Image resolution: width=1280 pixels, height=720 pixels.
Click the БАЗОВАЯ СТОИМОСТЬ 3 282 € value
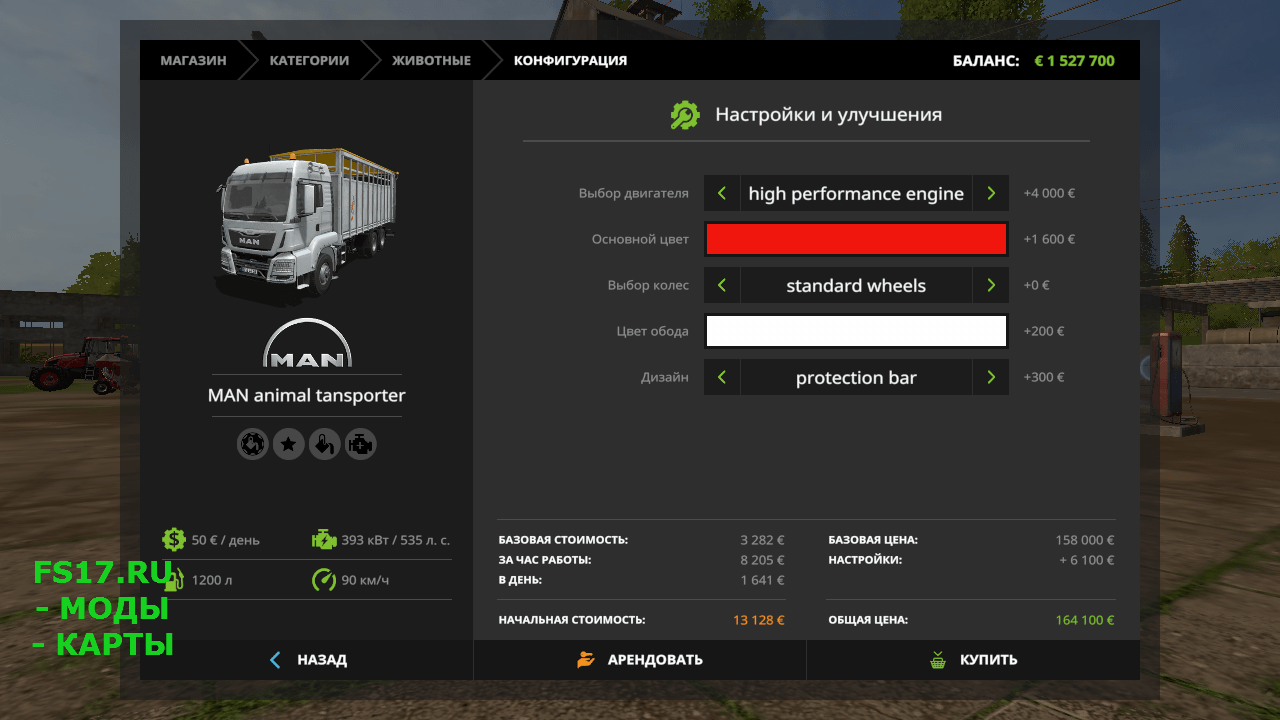762,540
